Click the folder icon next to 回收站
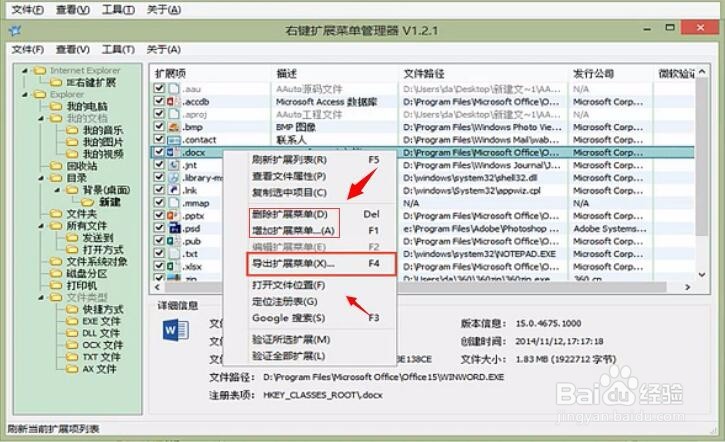Image resolution: width=725 pixels, height=442 pixels. pyautogui.click(x=56, y=166)
